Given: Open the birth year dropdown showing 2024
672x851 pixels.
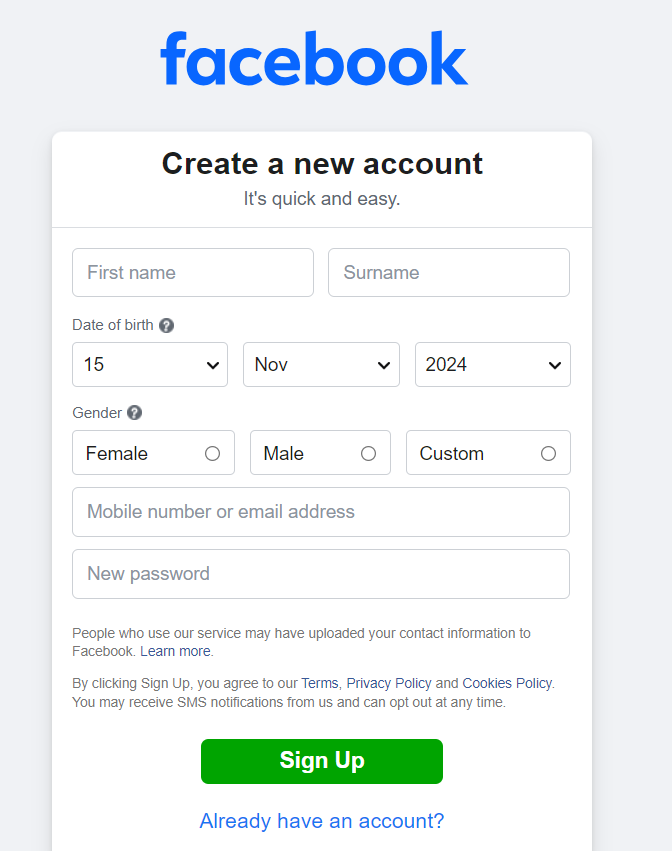Looking at the screenshot, I should tap(493, 364).
